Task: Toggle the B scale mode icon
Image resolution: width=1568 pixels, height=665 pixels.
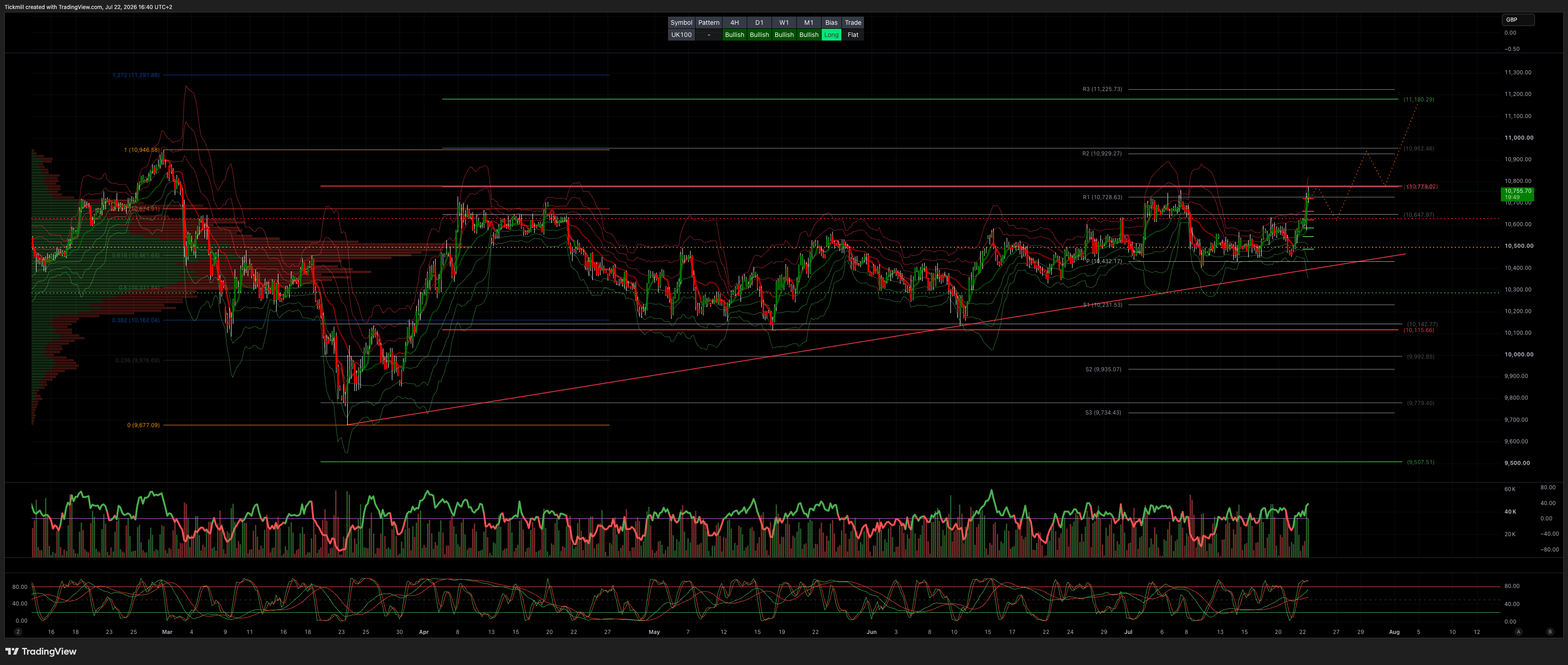Action: click(1550, 632)
